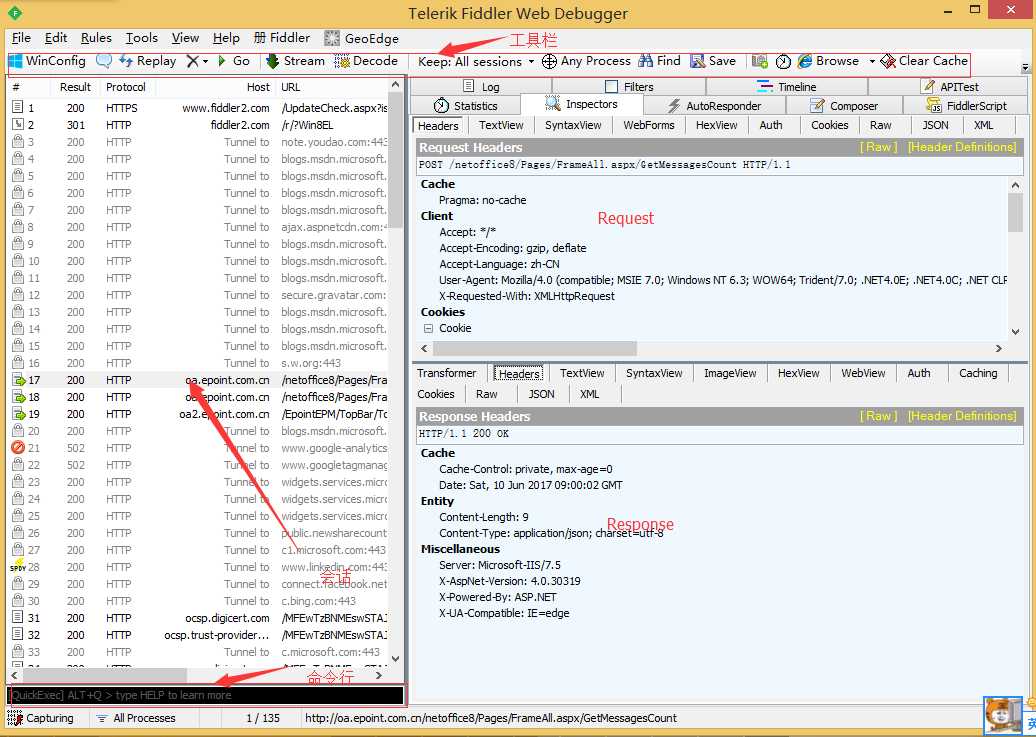Select session 2 redirect icon
Viewport: 1036px width, 737px height.
click(x=18, y=124)
